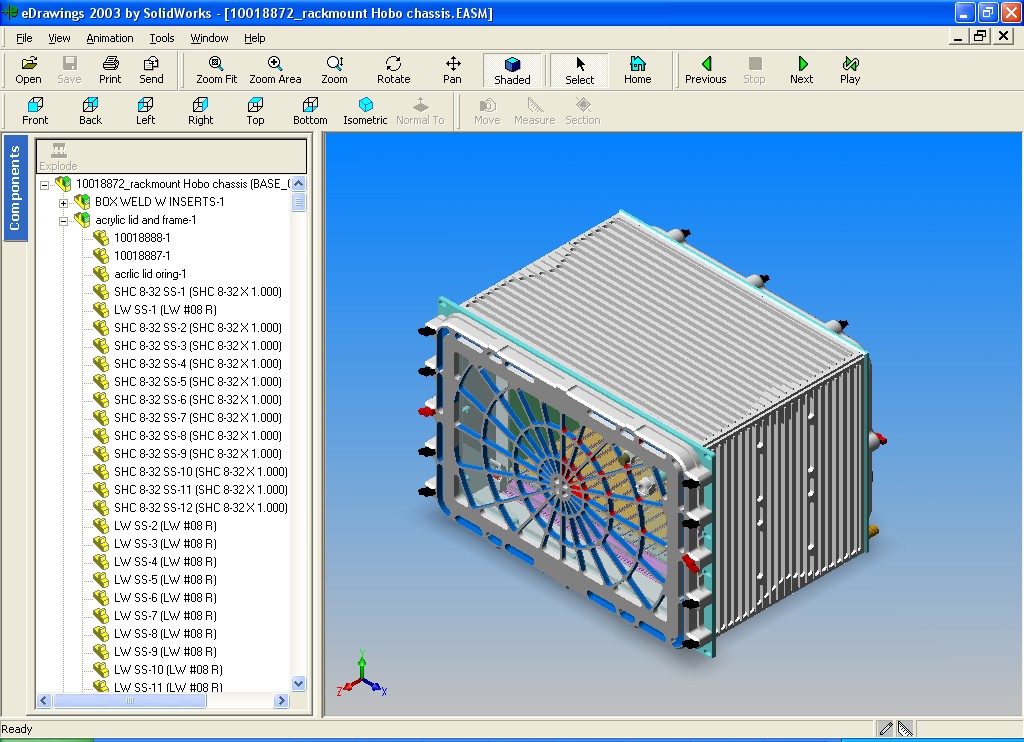The width and height of the screenshot is (1024, 742).
Task: Switch to Right view
Action: 200,111
